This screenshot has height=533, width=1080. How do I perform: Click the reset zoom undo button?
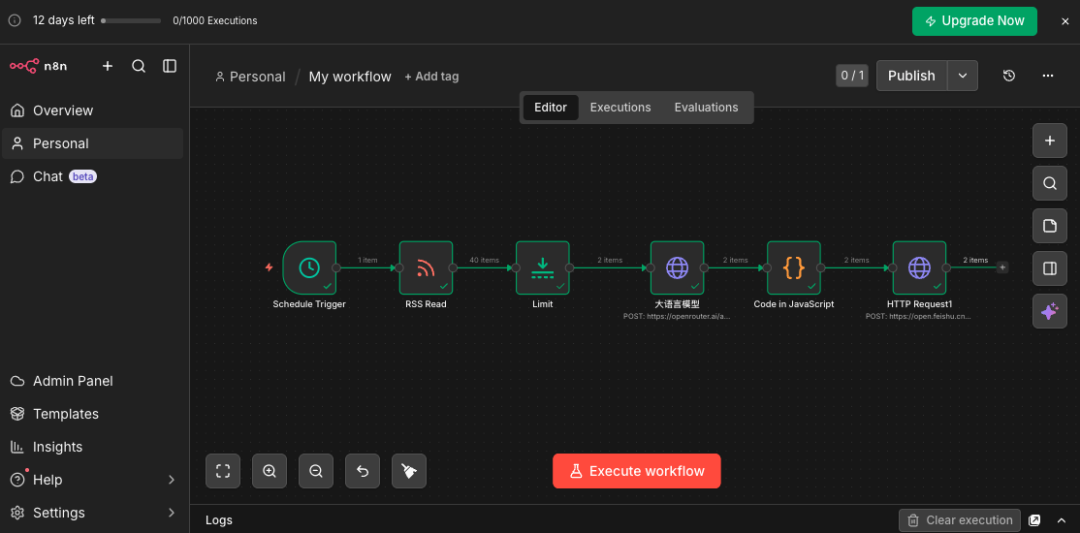pyautogui.click(x=362, y=471)
